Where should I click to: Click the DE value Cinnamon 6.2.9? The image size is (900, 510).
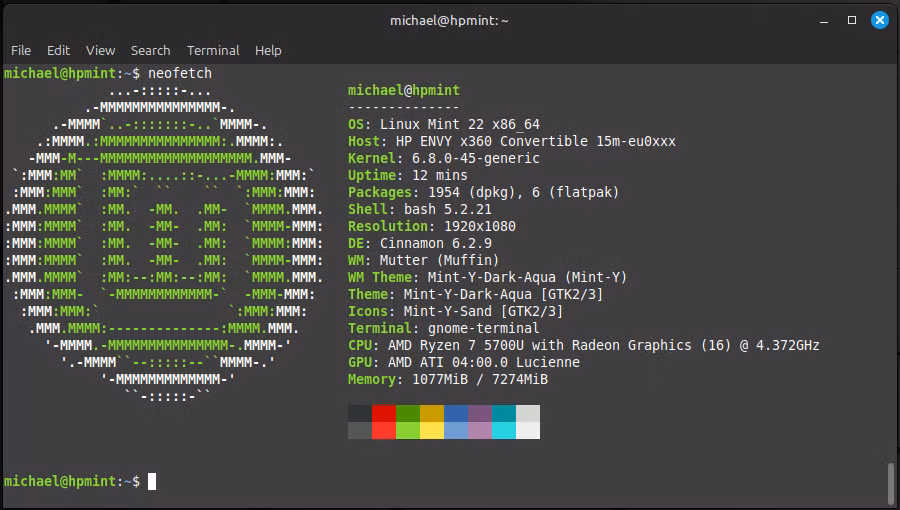(x=436, y=243)
